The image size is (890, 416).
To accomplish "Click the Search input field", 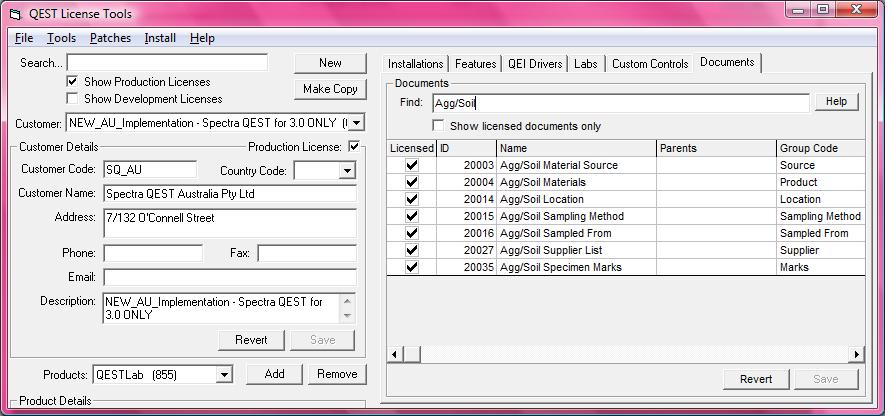I will (x=167, y=63).
